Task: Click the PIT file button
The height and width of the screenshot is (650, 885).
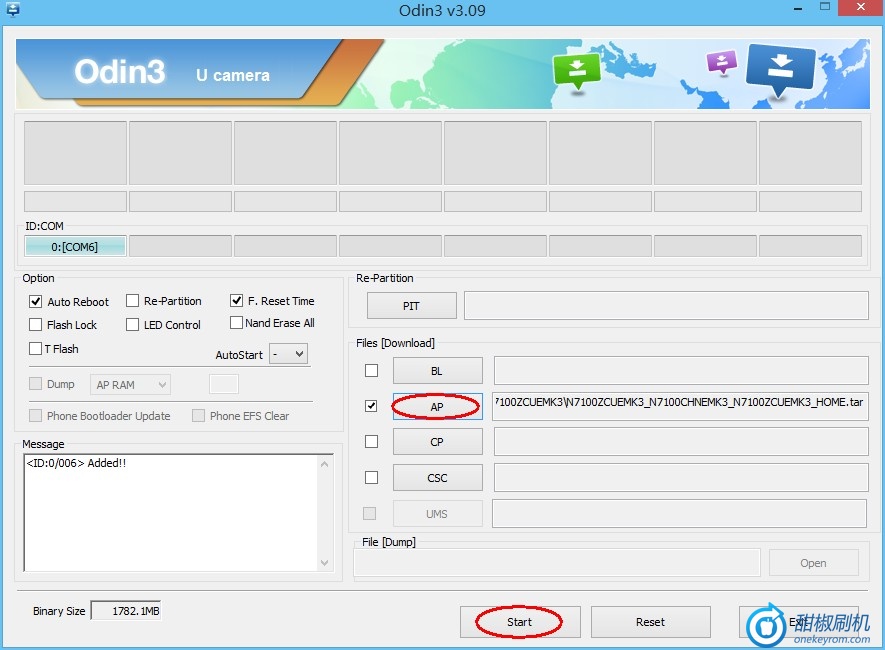Action: coord(411,306)
